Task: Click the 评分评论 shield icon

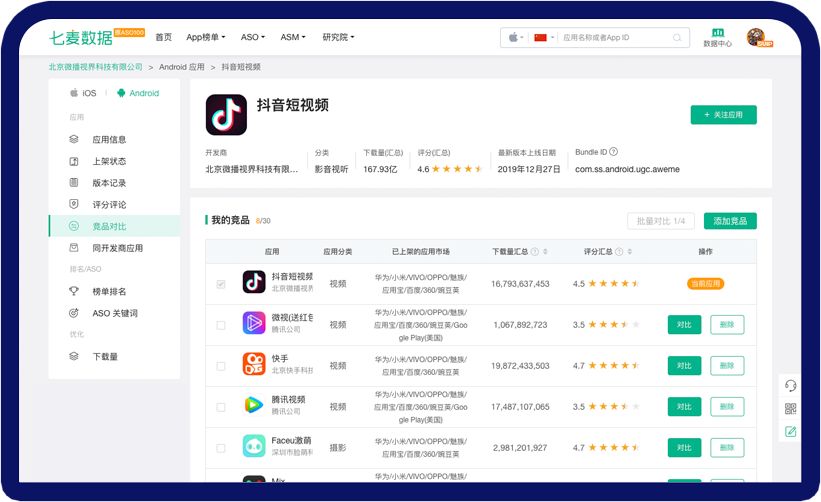Action: pos(74,204)
